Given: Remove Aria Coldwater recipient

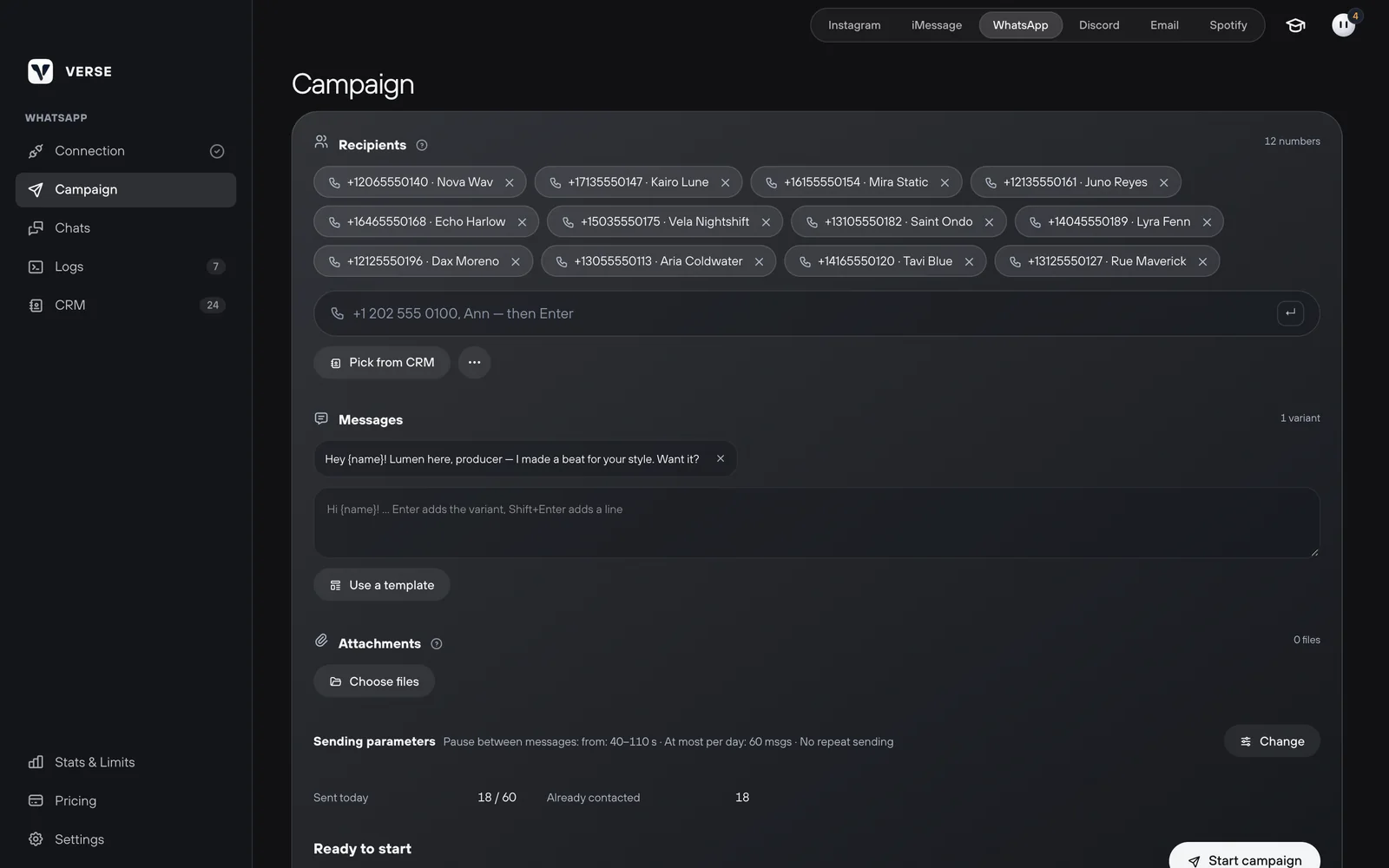Looking at the screenshot, I should point(759,261).
